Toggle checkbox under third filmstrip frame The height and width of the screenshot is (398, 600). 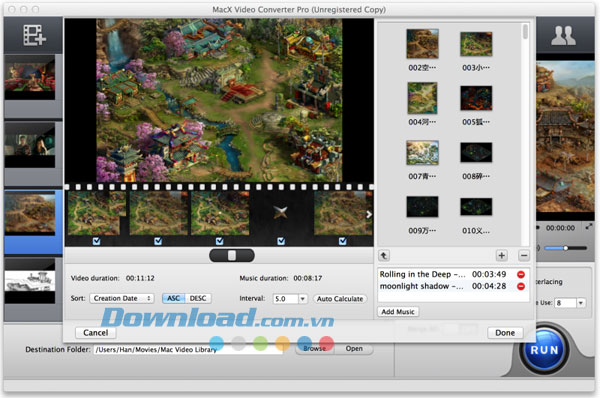tap(219, 241)
